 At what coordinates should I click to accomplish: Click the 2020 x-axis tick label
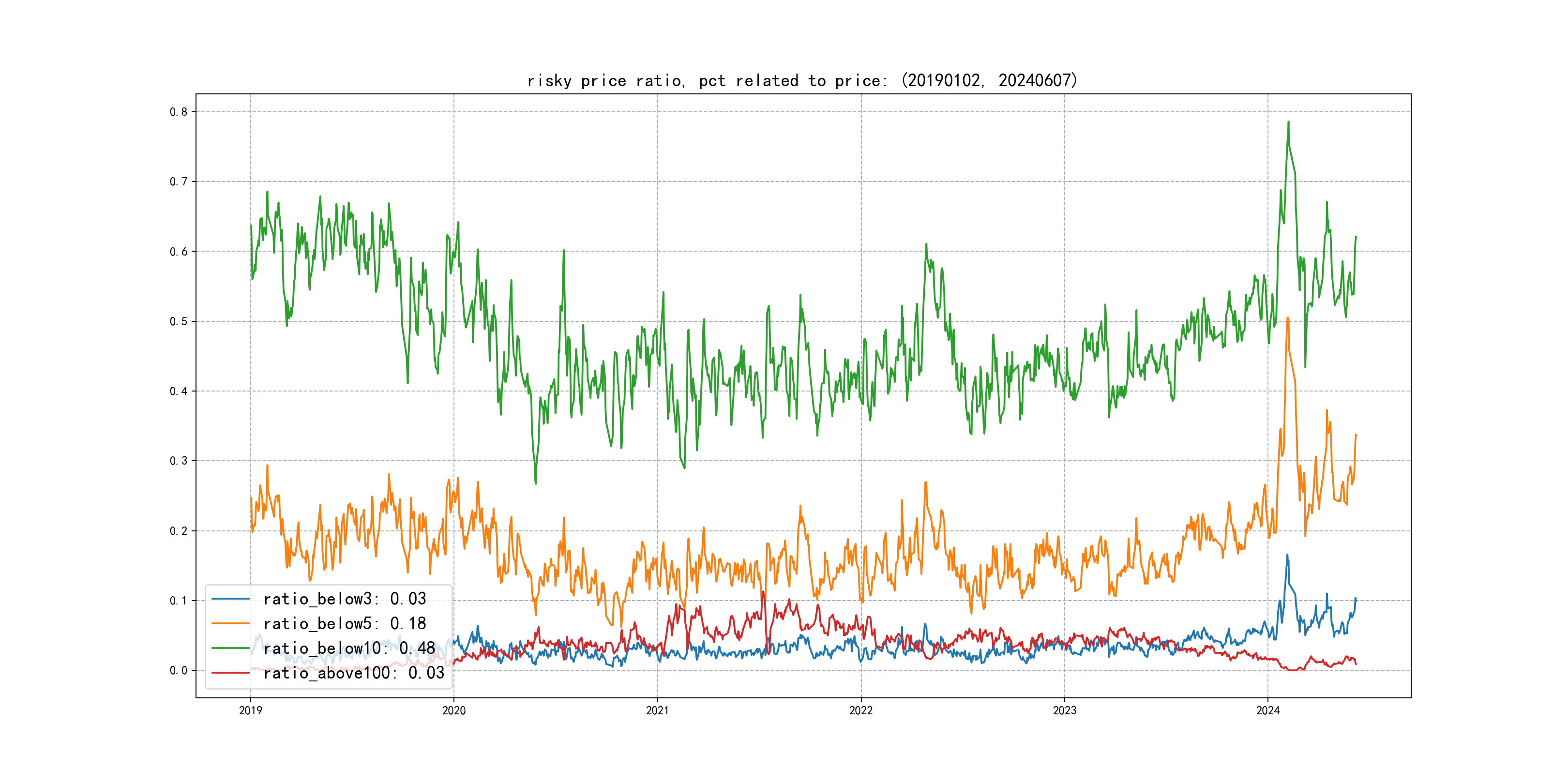click(453, 710)
